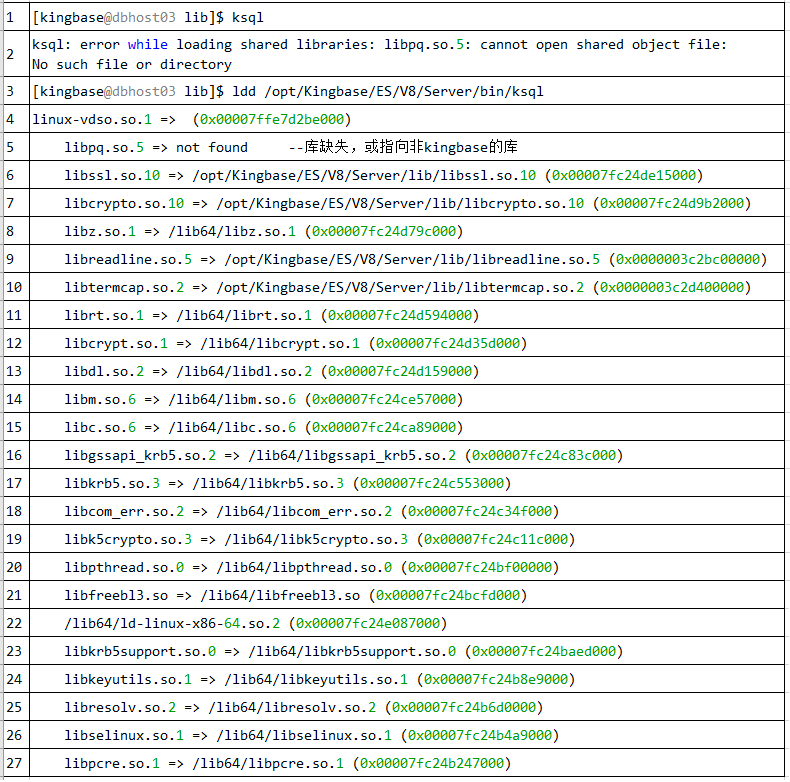Click the libkrb5.so.3 line
The image size is (790, 782).
(x=288, y=484)
